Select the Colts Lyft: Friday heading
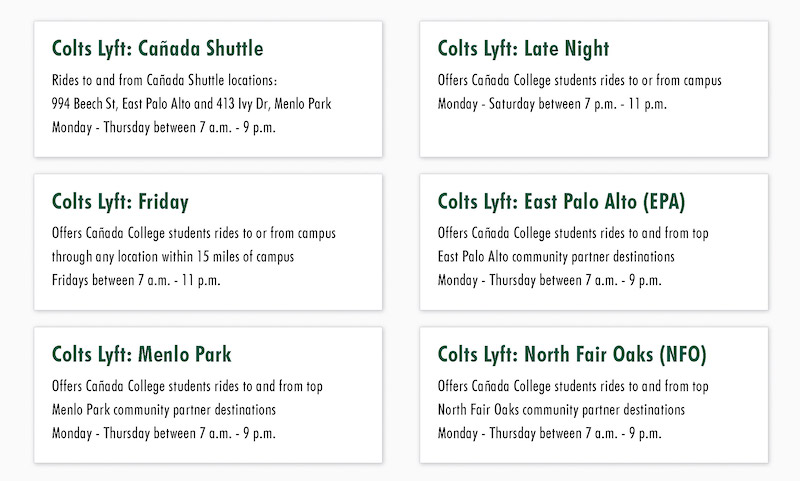 coord(120,201)
